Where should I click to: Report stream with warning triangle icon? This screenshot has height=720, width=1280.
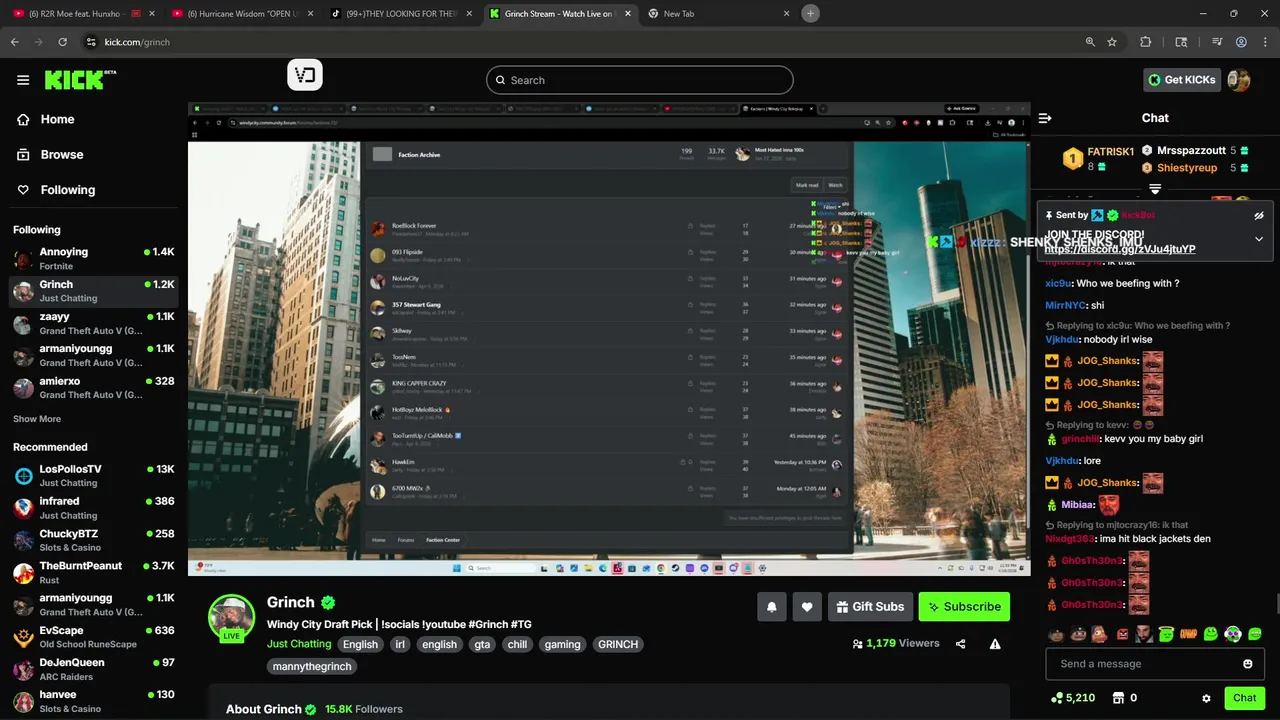click(995, 644)
